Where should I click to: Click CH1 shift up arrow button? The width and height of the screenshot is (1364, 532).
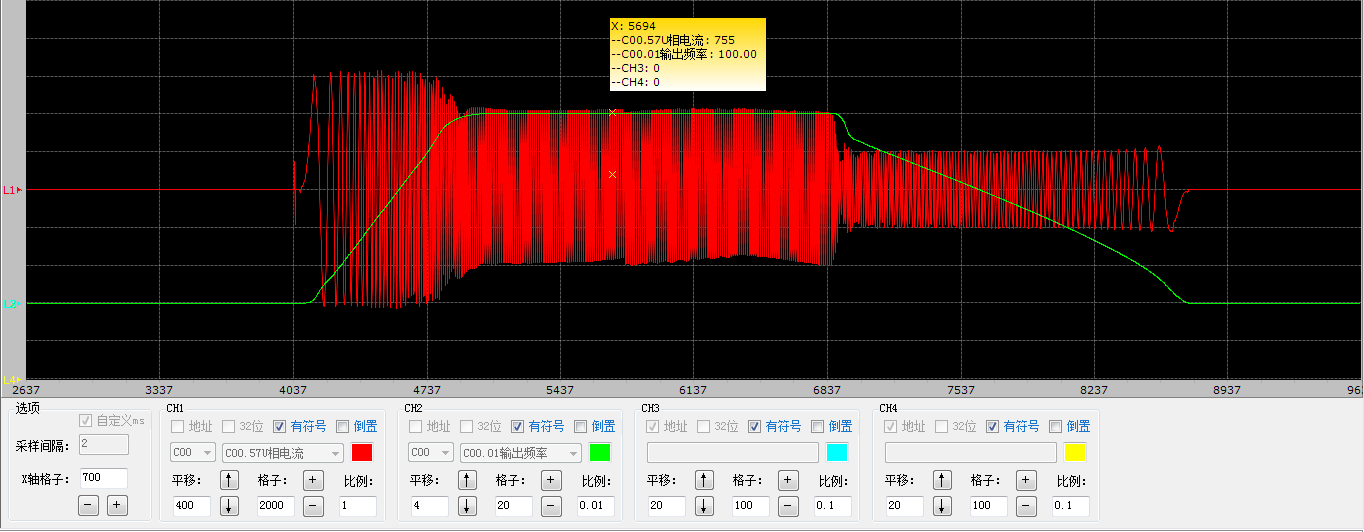(x=229, y=481)
